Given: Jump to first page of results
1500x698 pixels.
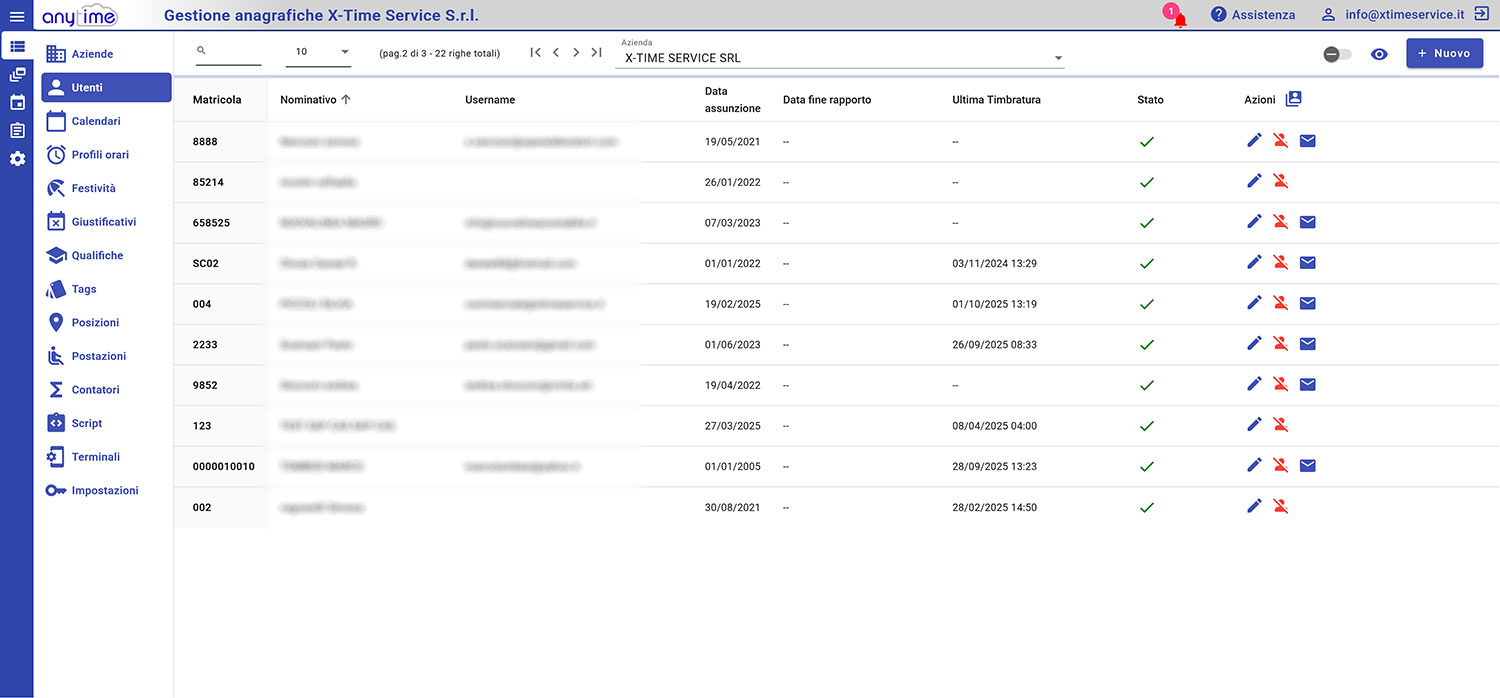Looking at the screenshot, I should (x=535, y=53).
